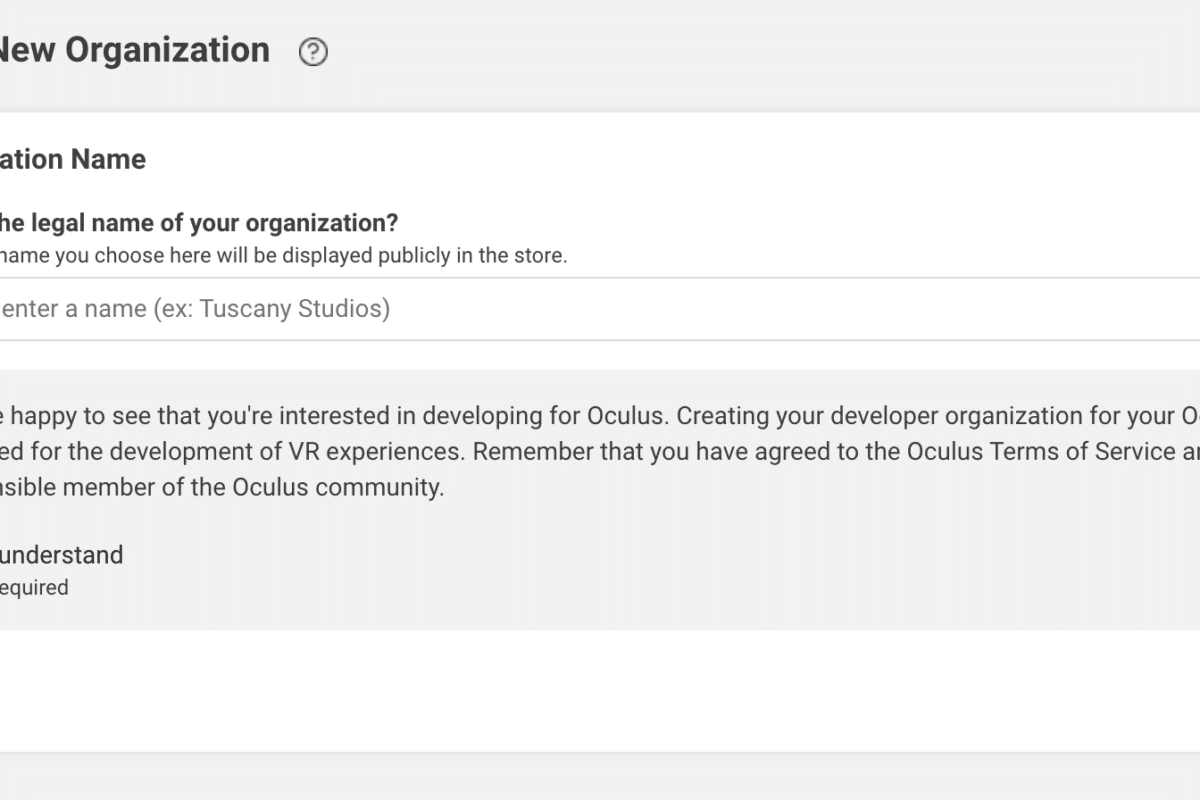Click the gray footer area below the form card
This screenshot has width=1200, height=800.
click(600, 777)
